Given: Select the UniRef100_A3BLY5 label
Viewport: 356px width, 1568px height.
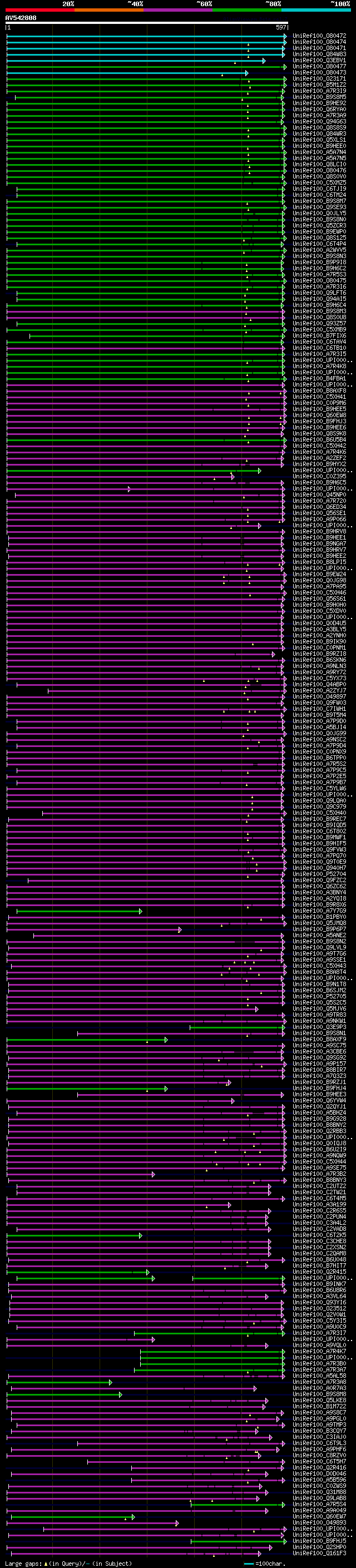Looking at the screenshot, I should coord(319,630).
